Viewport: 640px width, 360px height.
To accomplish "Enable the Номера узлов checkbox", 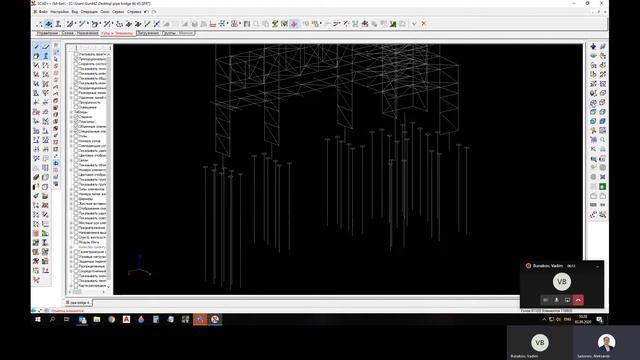I will point(76,141).
